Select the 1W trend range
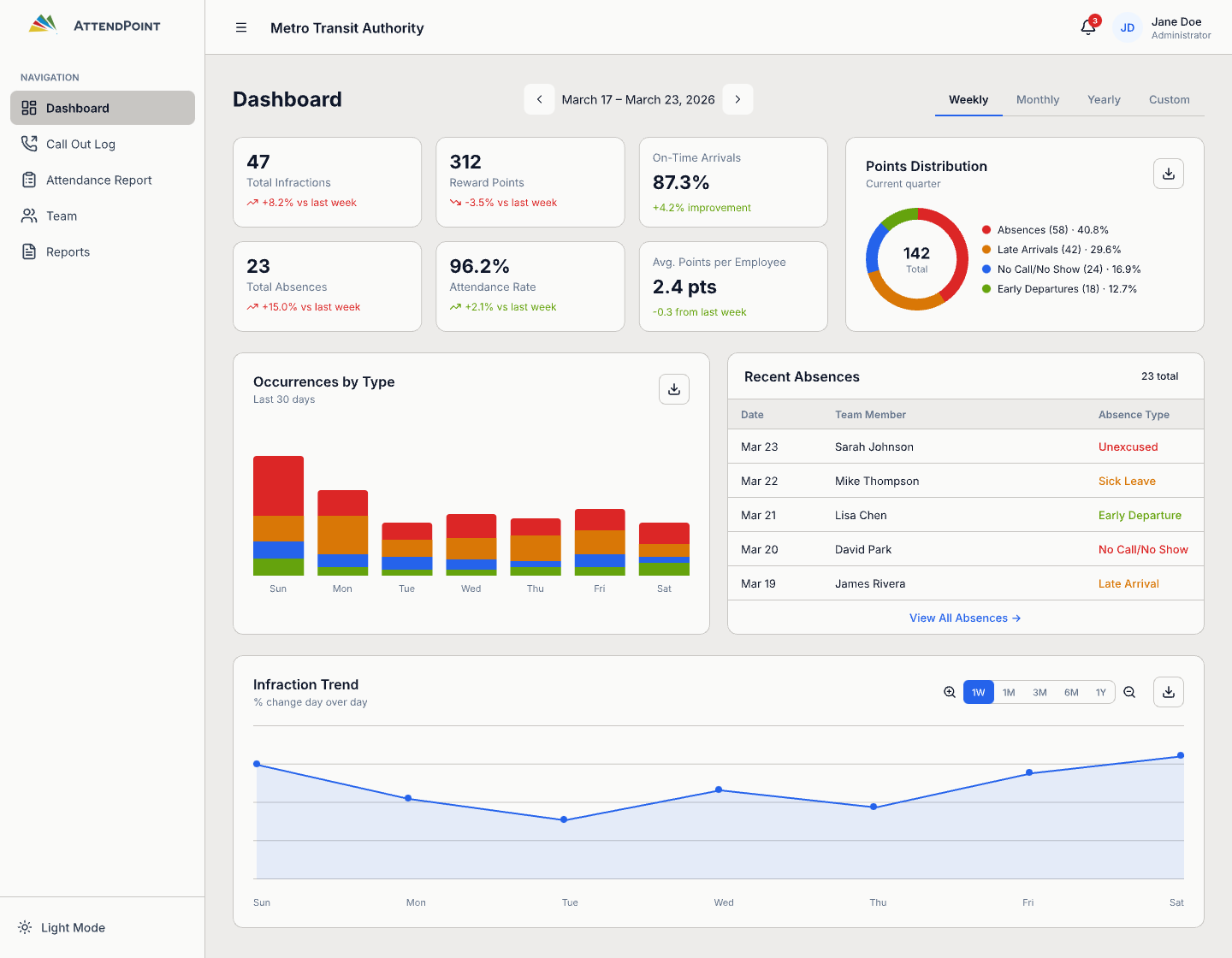This screenshot has height=958, width=1232. click(979, 692)
